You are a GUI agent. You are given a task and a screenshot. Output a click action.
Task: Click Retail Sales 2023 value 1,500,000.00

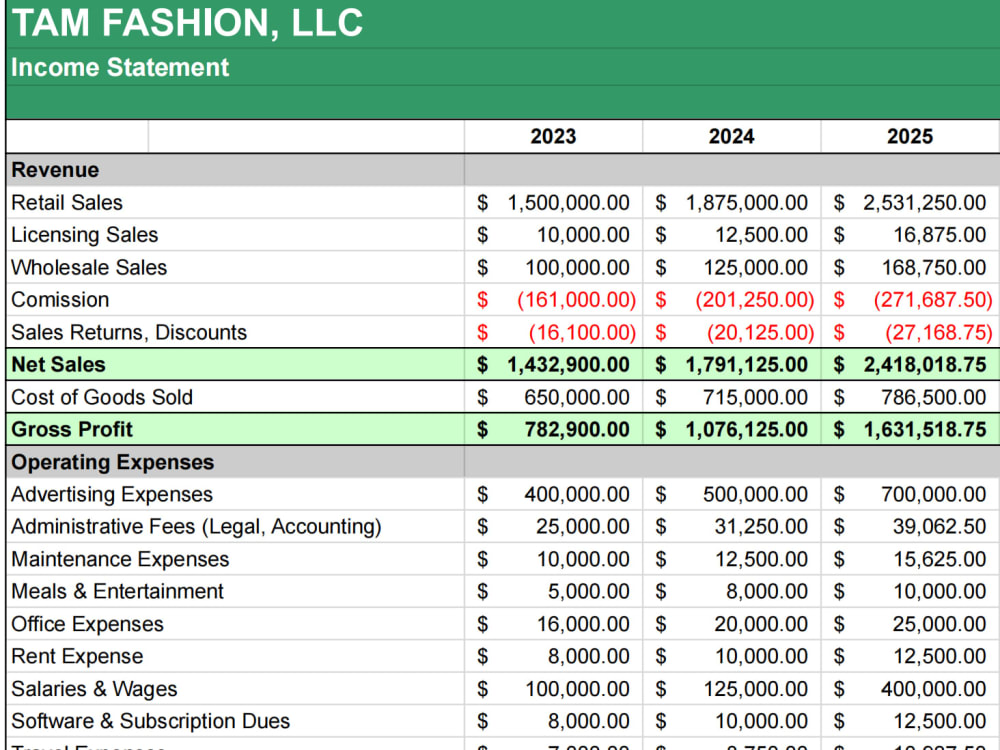[x=568, y=203]
